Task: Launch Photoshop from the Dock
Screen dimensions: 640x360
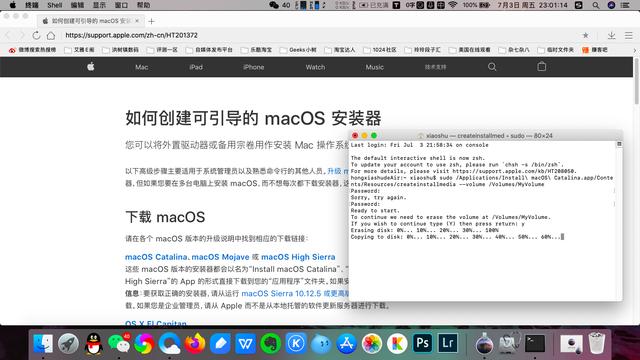Action: (422, 343)
